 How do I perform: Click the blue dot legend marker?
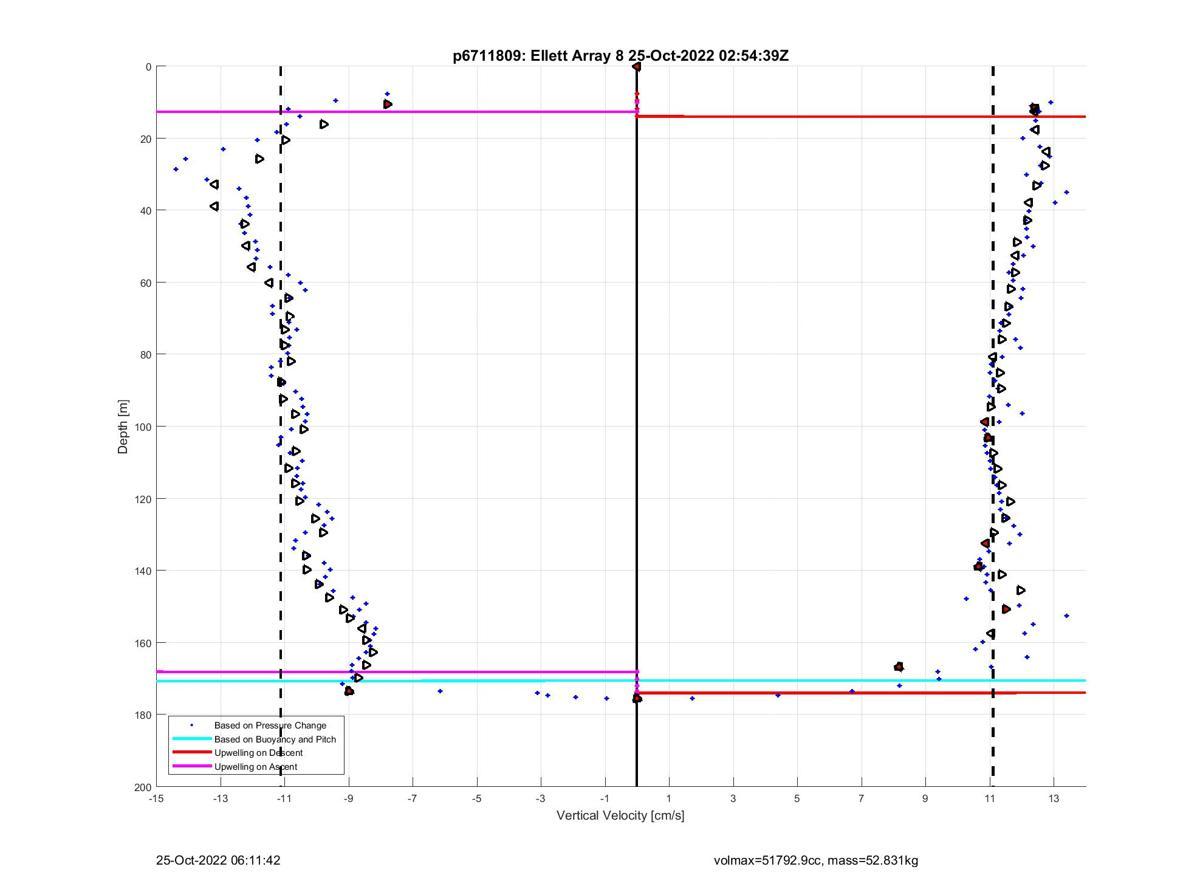(191, 725)
